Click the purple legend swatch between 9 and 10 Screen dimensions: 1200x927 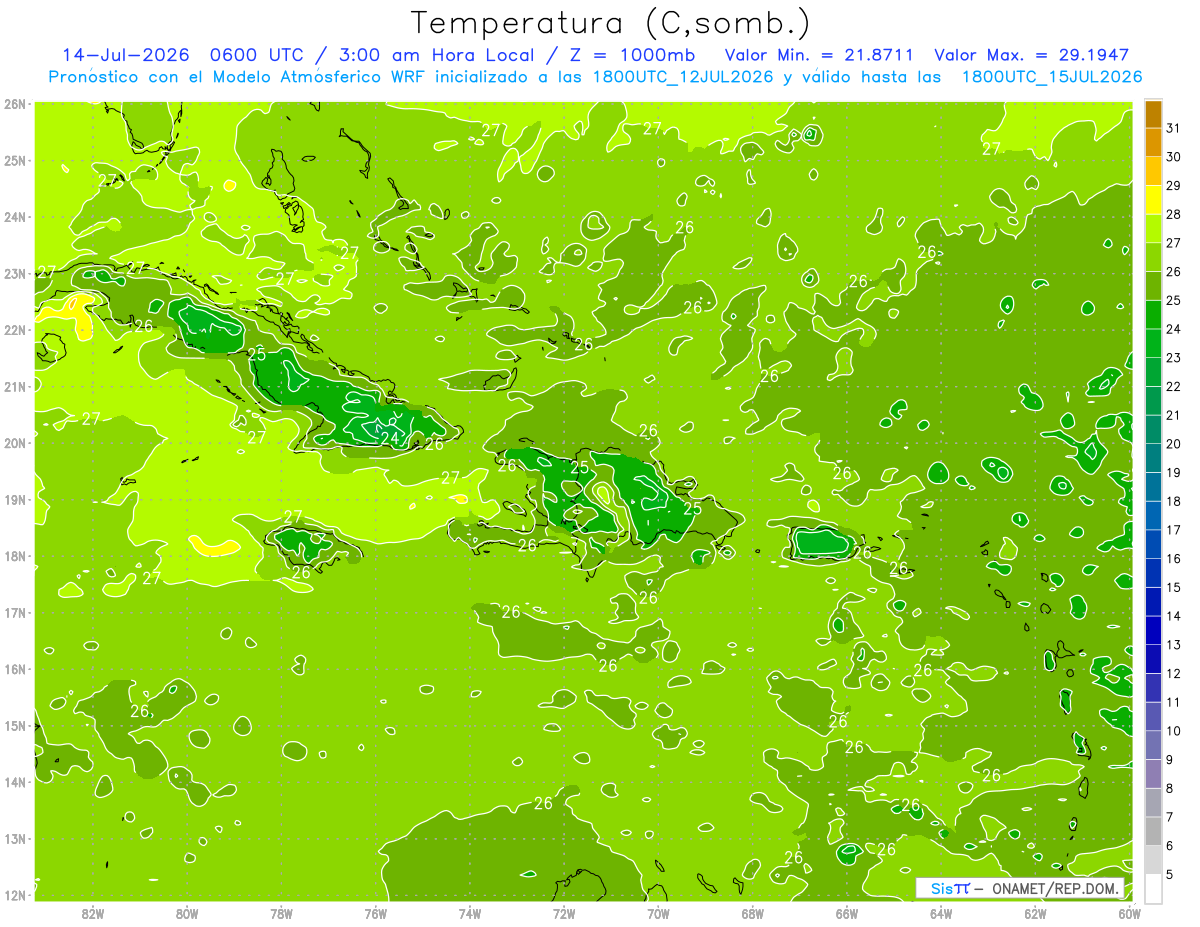1153,745
